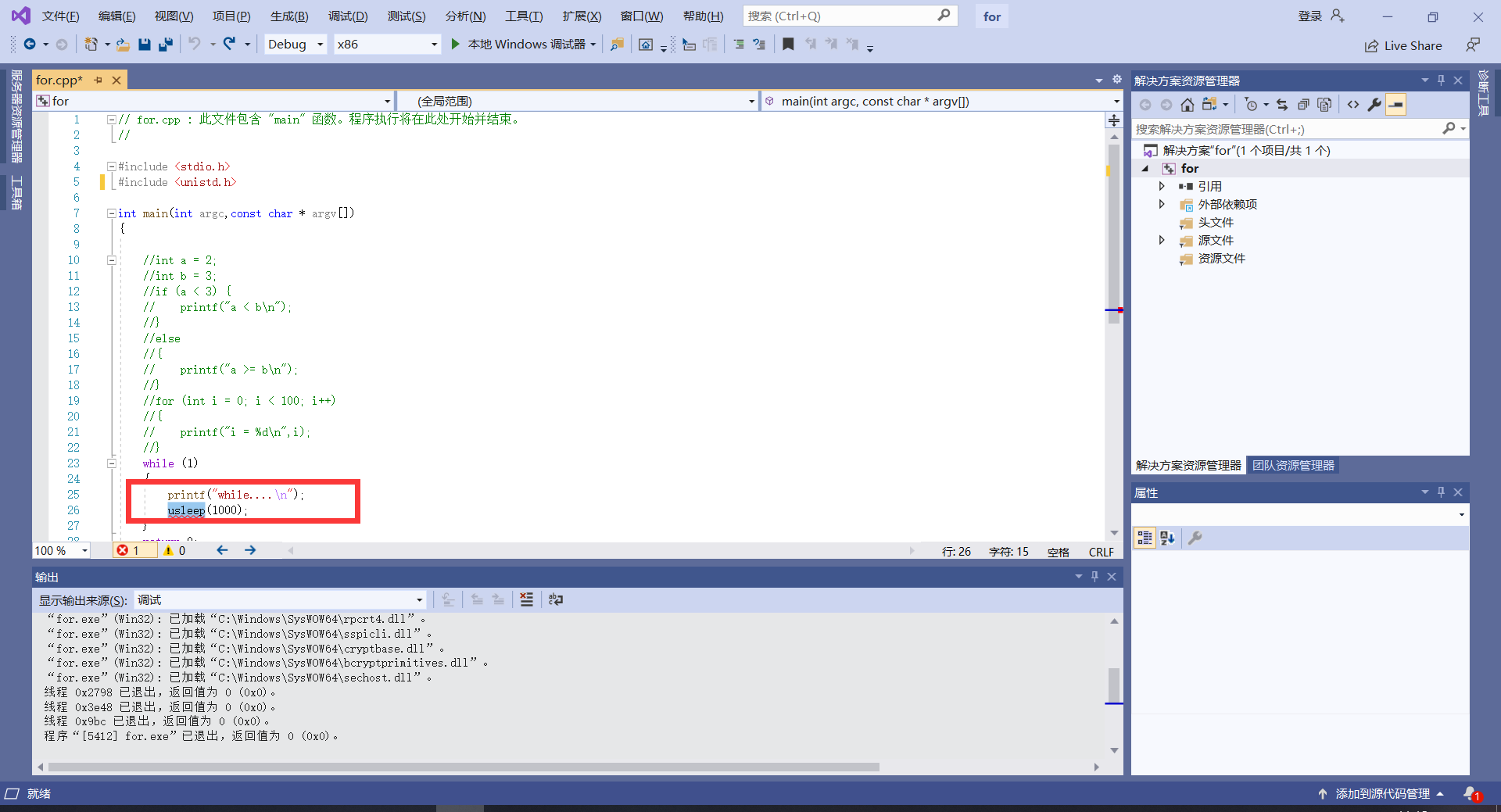Expand the 外部依赖项 node
Screen dimensions: 1501x812
point(1162,204)
